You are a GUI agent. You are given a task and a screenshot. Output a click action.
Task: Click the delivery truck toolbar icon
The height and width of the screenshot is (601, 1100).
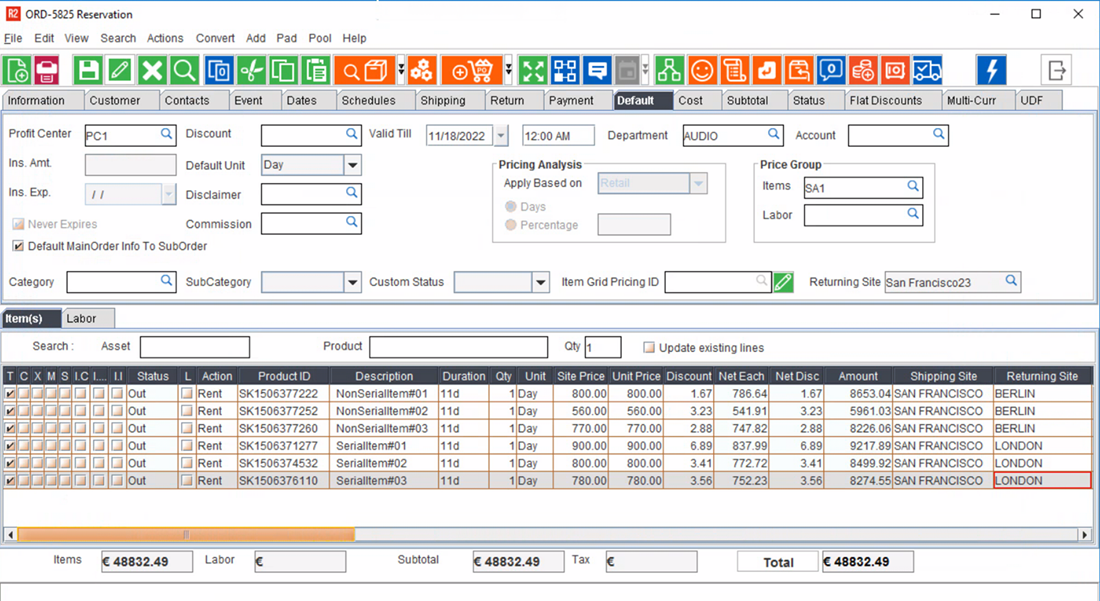927,70
